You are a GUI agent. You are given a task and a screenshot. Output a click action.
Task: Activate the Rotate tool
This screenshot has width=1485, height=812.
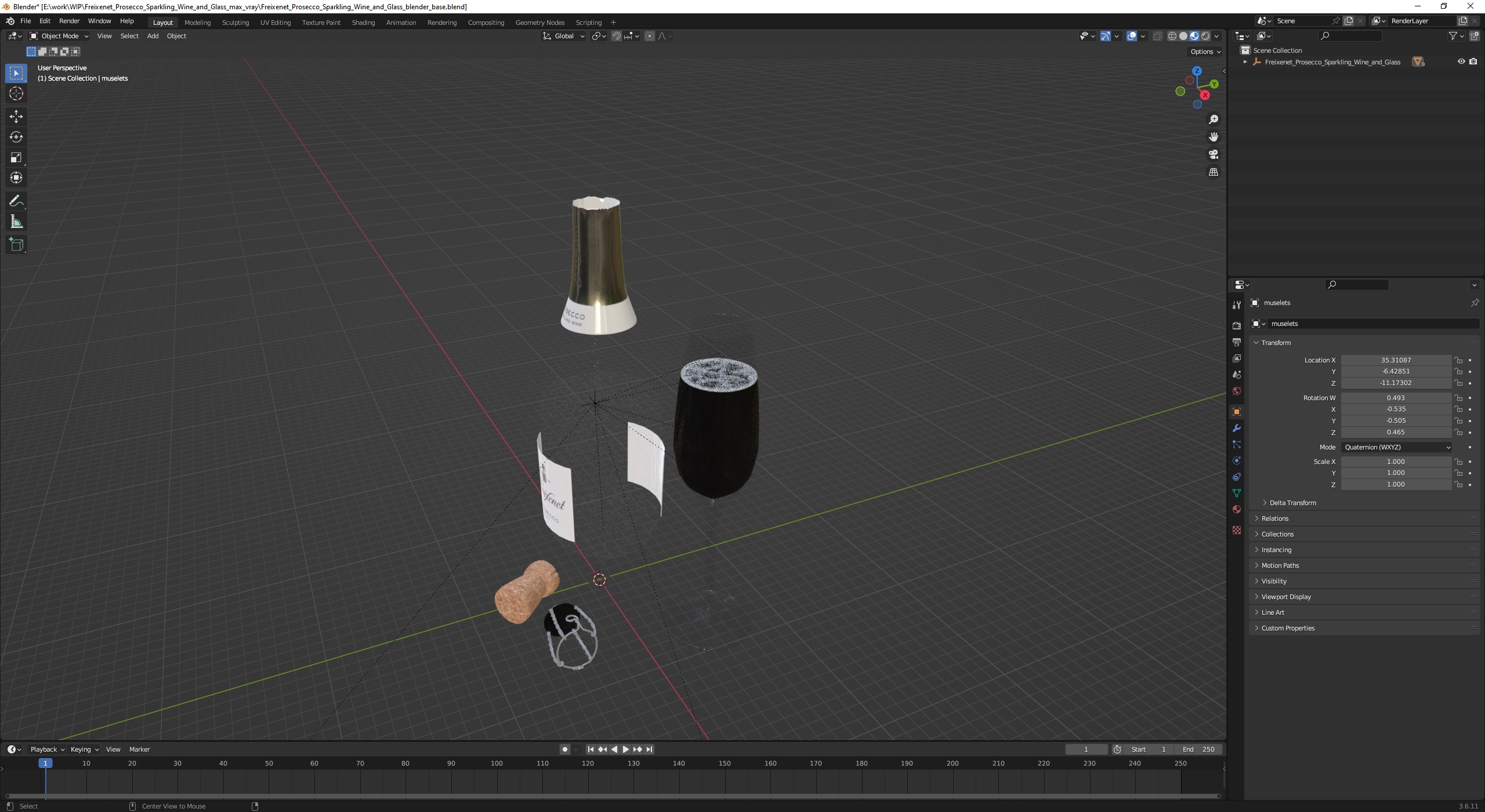click(x=16, y=137)
